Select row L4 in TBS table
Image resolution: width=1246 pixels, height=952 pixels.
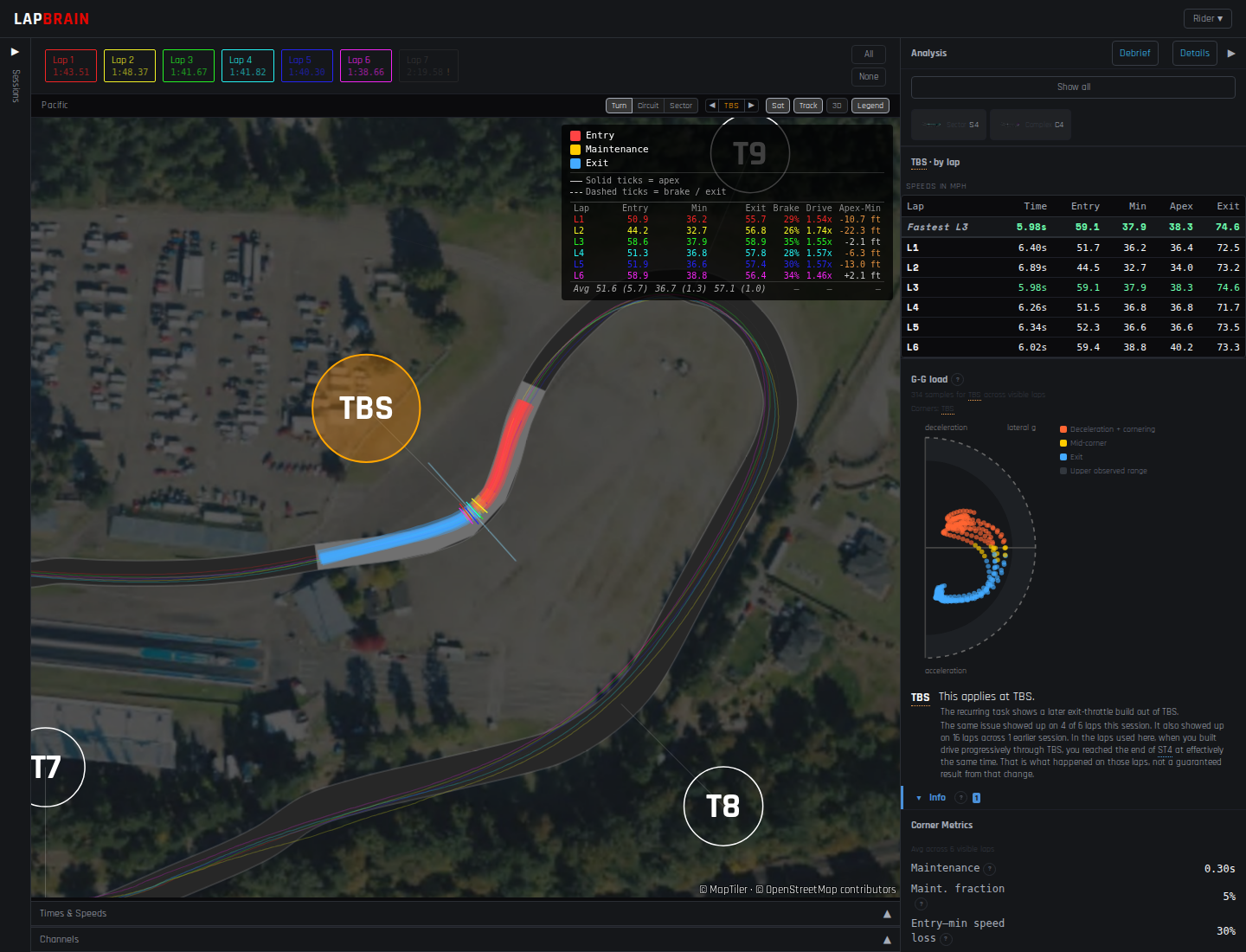1073,307
